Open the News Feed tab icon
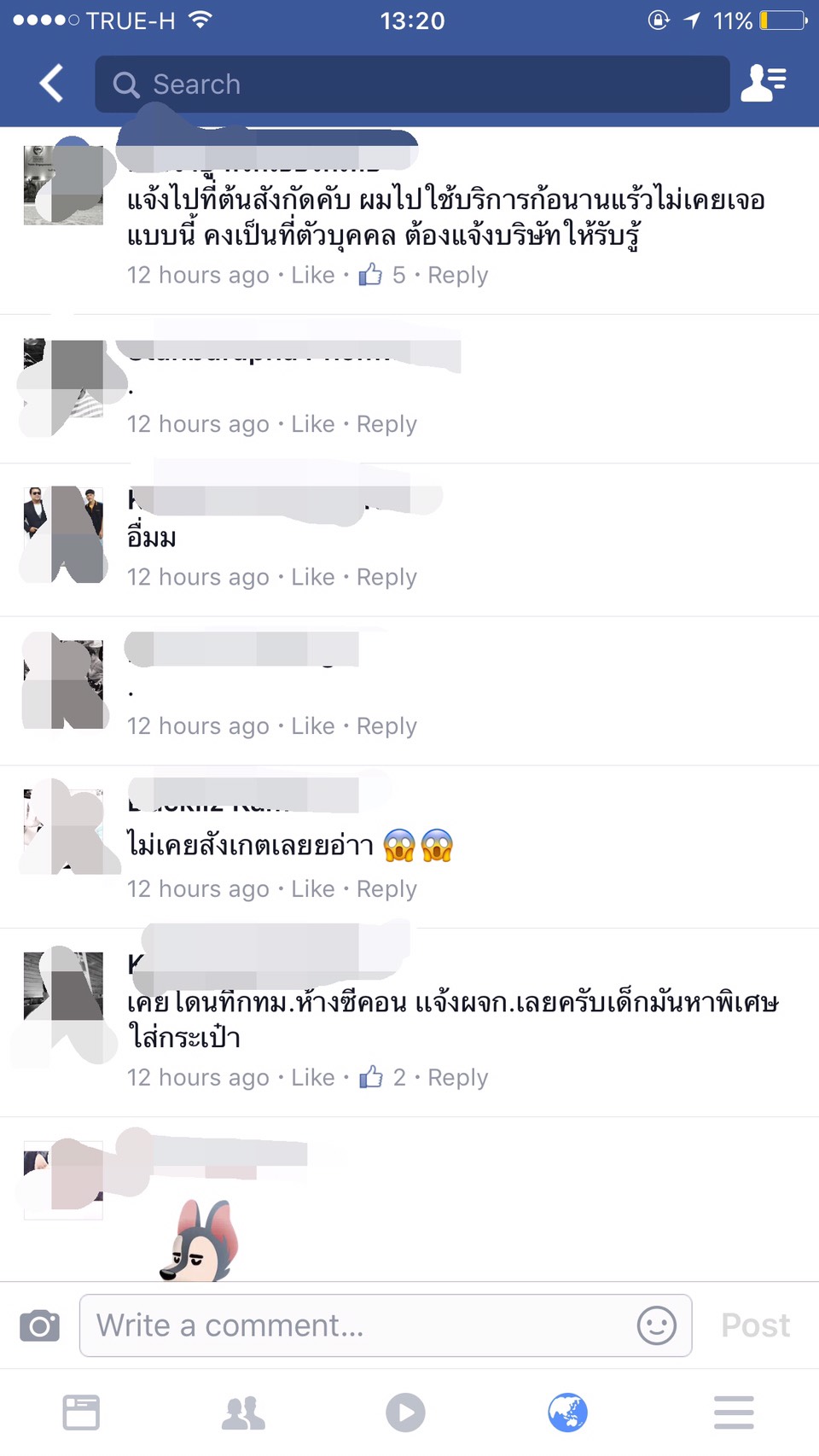This screenshot has width=819, height=1456. (x=81, y=1412)
